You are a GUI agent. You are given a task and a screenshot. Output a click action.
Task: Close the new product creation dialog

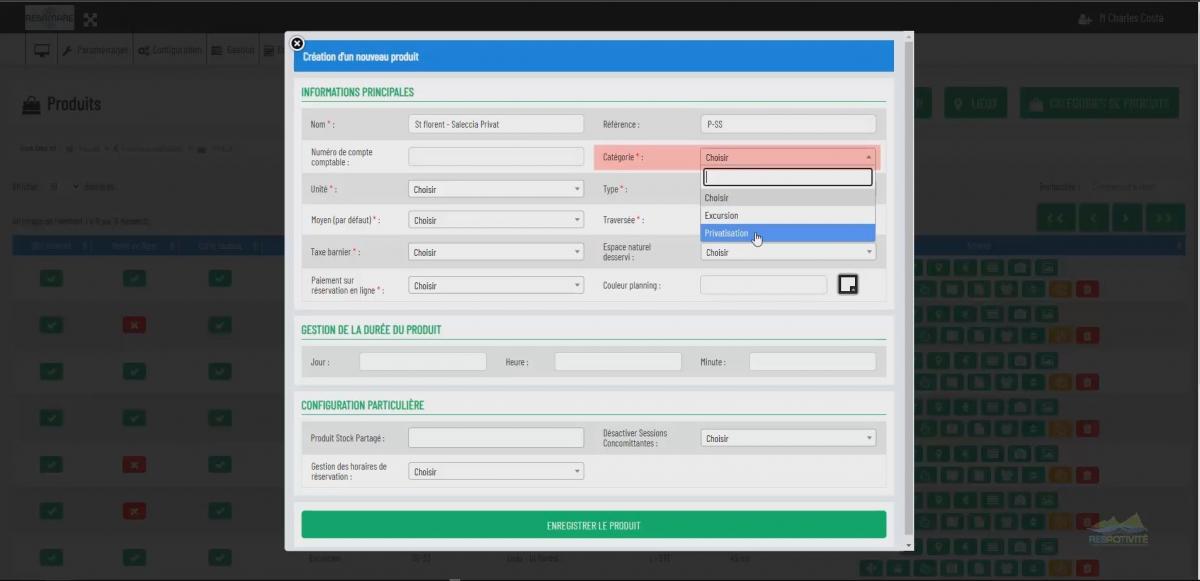point(297,44)
